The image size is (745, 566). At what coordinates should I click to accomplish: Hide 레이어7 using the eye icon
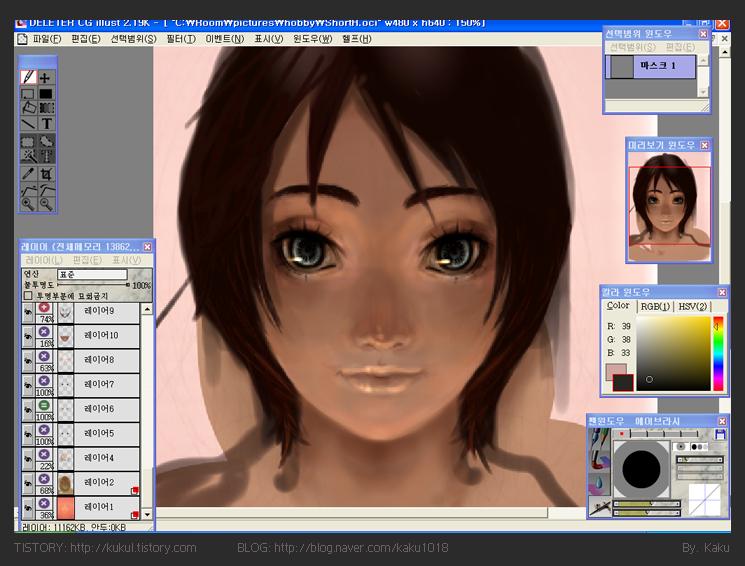tap(28, 385)
